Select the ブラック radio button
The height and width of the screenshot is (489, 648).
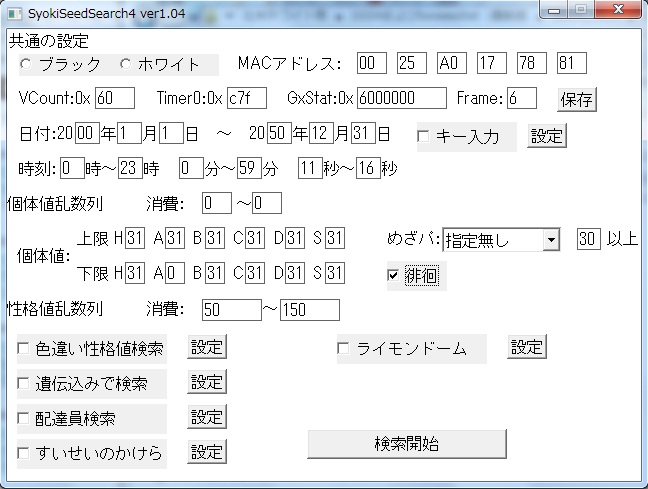[26, 64]
